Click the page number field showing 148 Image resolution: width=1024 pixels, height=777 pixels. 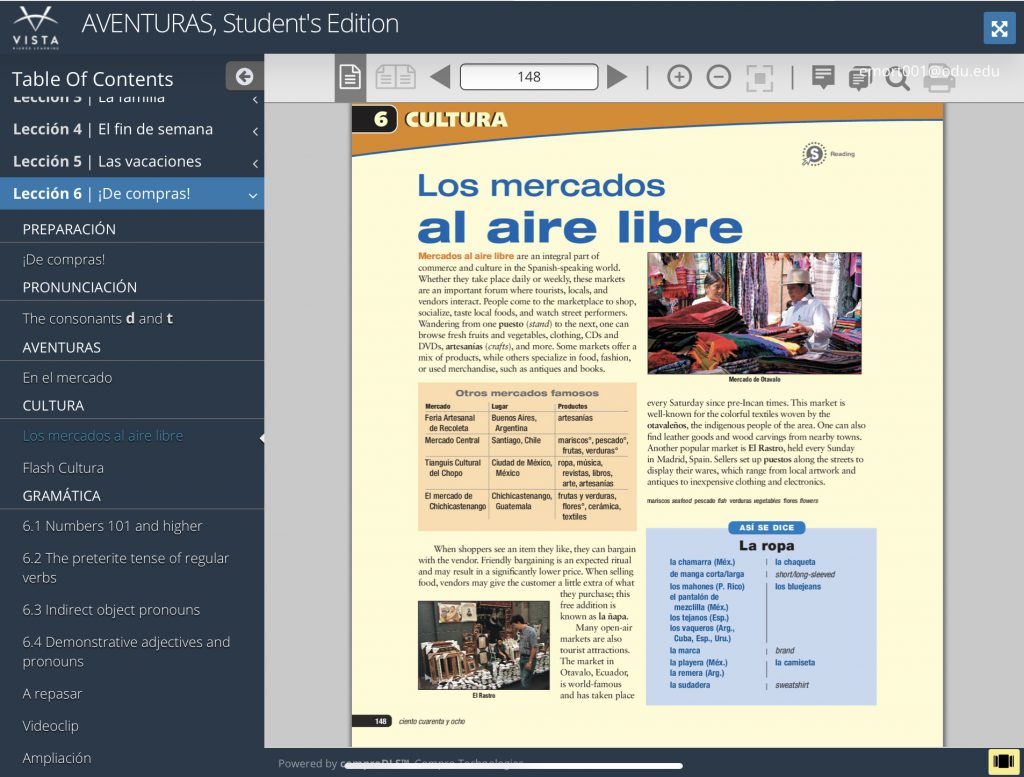click(x=529, y=77)
